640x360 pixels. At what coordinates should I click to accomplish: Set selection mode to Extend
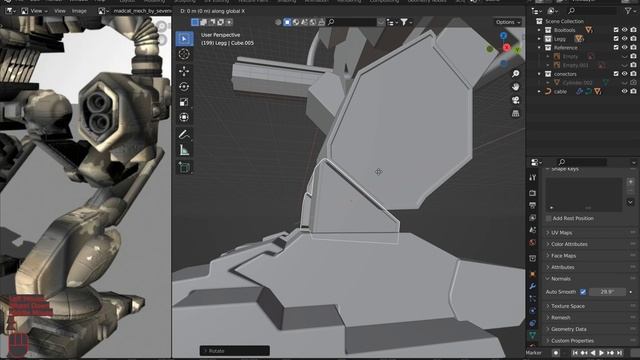[x=203, y=22]
